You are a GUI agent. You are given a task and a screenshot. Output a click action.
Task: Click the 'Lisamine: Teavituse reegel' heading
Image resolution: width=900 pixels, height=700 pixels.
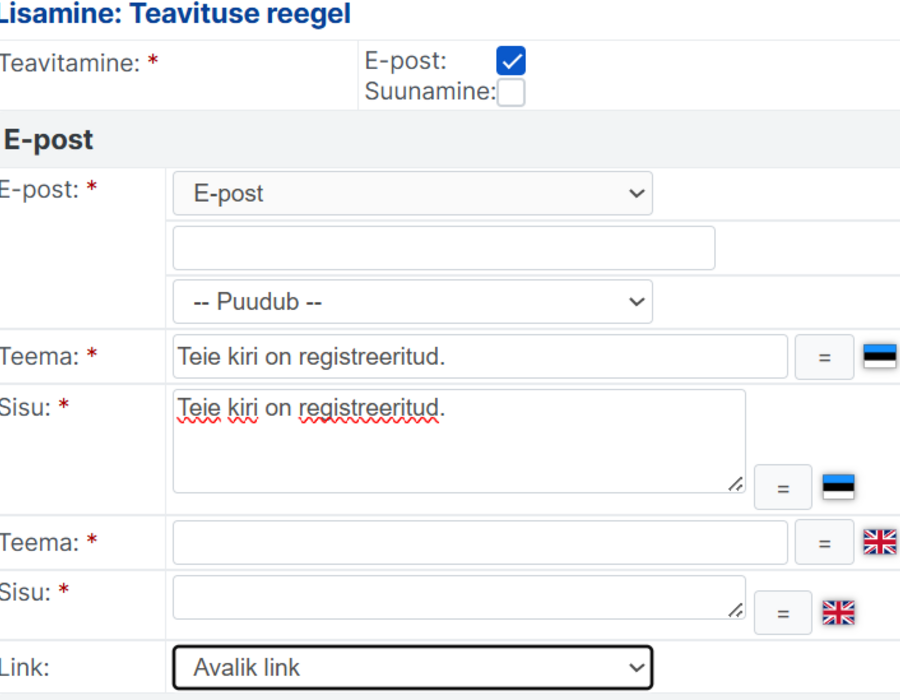tap(174, 14)
